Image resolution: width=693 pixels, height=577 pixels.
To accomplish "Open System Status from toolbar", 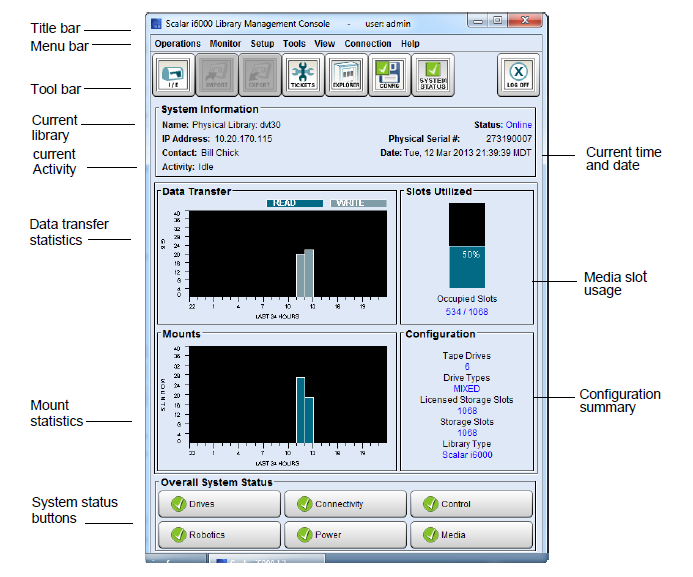I will (433, 75).
